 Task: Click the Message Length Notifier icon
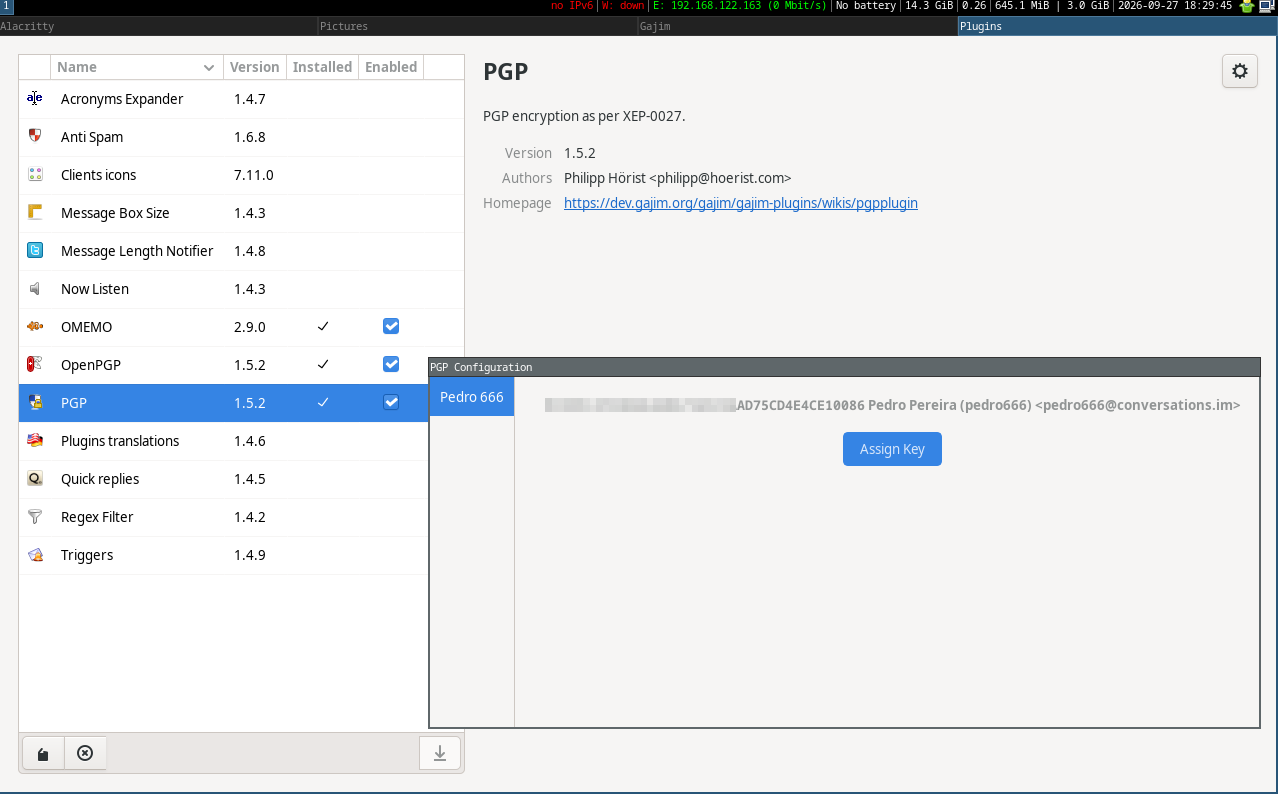[x=35, y=250]
